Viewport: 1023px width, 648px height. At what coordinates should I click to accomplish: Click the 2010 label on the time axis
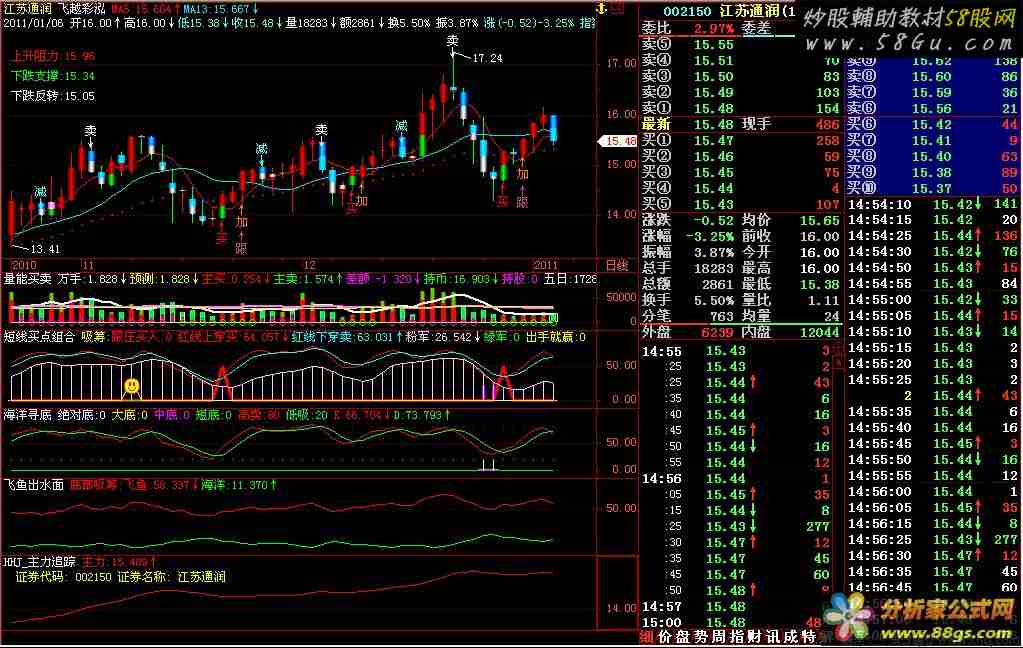tap(23, 265)
